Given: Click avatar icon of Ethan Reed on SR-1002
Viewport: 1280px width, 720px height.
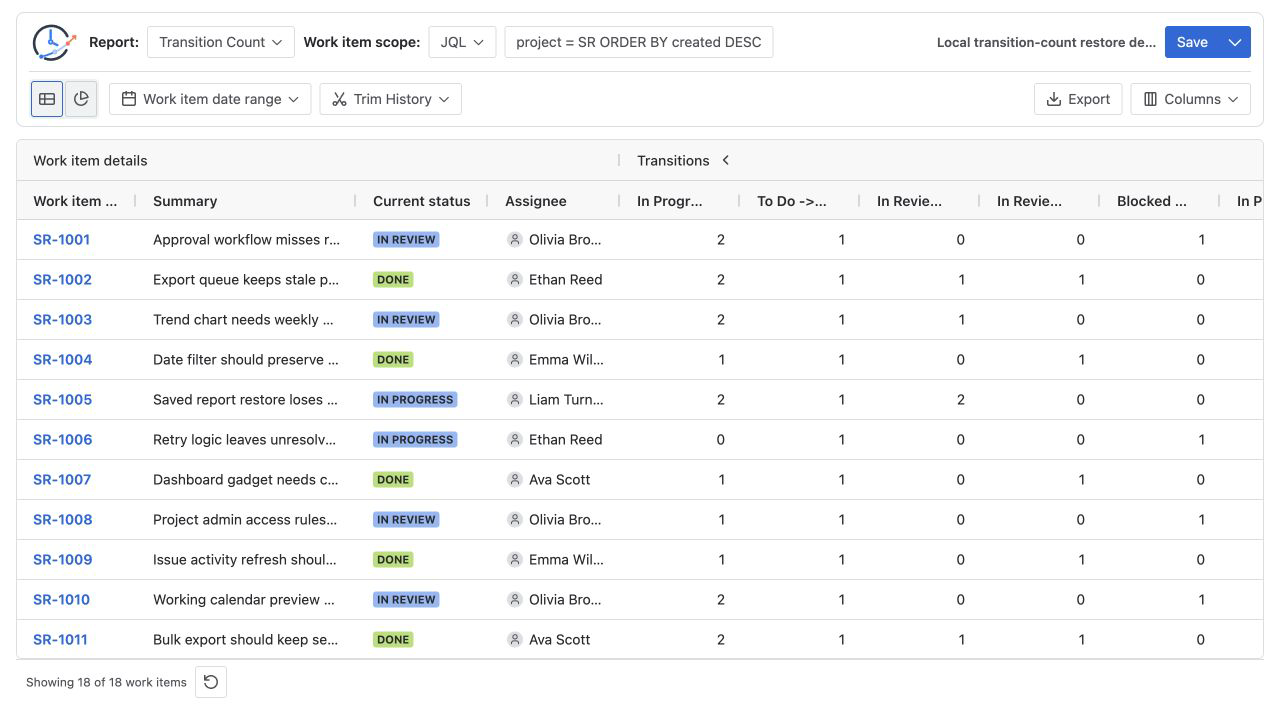Looking at the screenshot, I should point(515,279).
